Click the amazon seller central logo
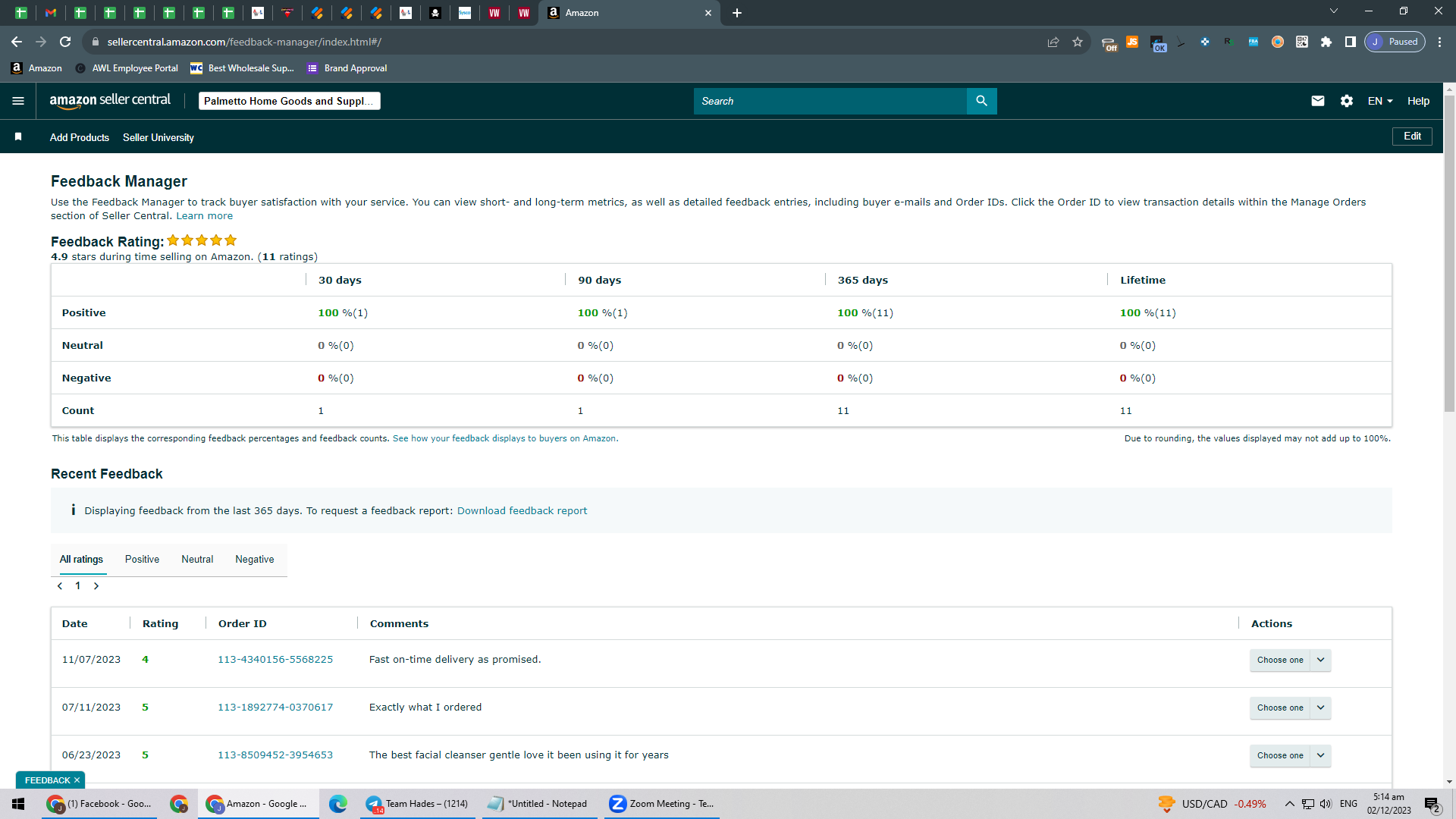The height and width of the screenshot is (819, 1456). [110, 101]
